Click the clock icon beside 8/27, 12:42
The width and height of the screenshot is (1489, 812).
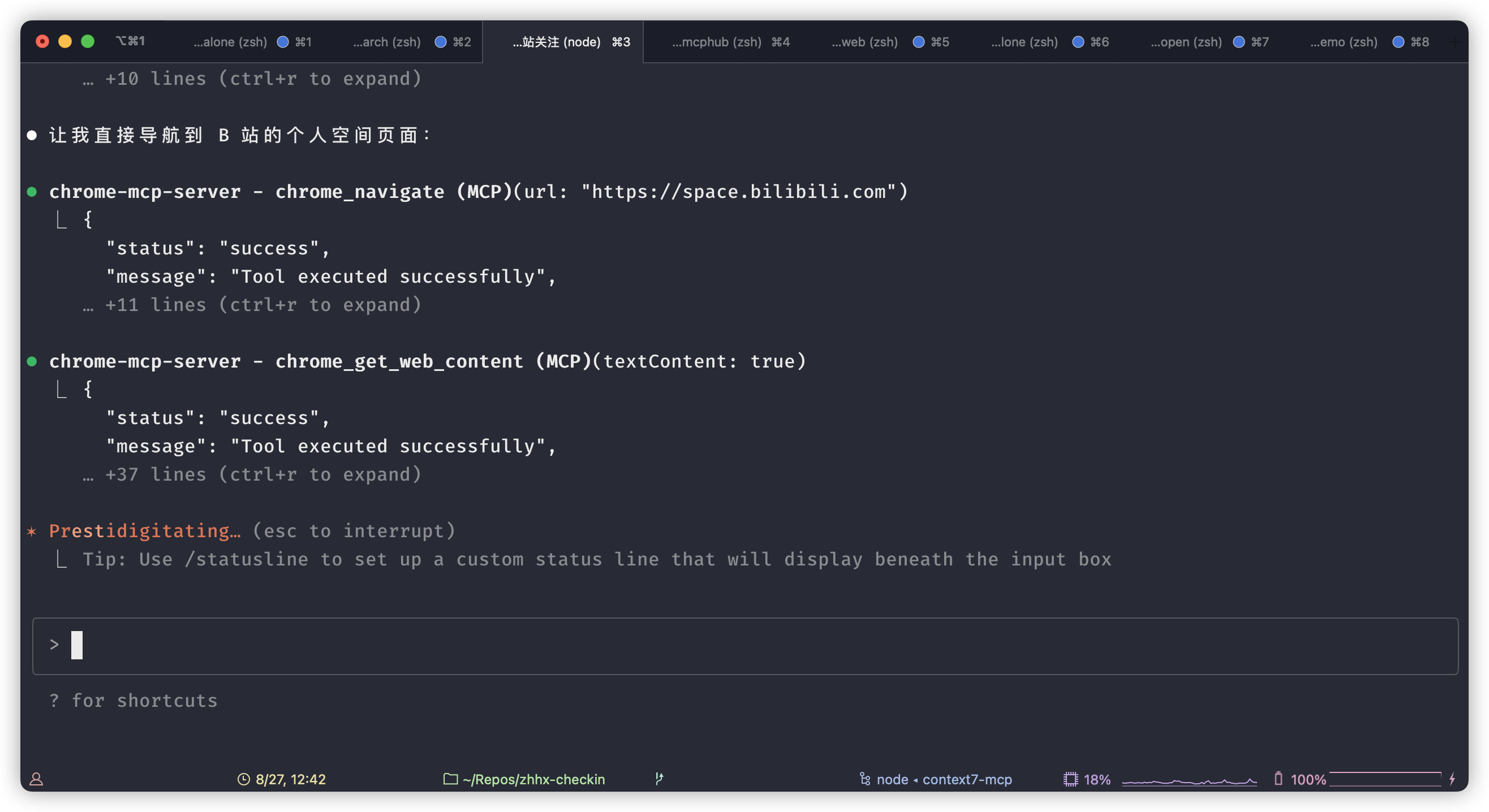click(243, 779)
